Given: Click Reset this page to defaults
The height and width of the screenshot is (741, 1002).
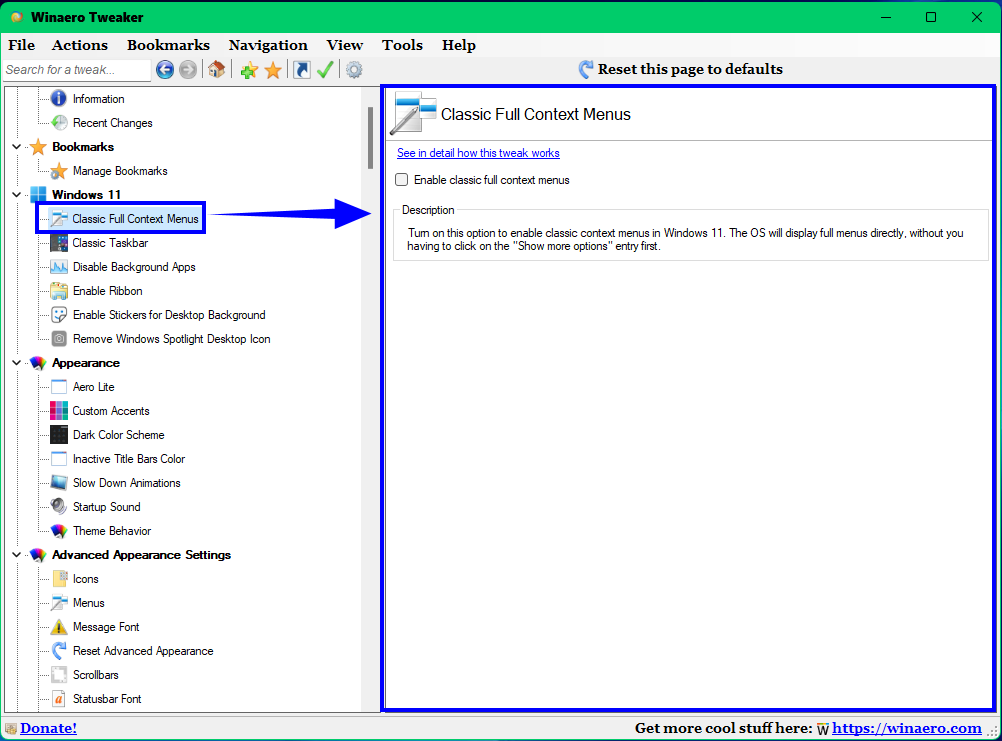Looking at the screenshot, I should pyautogui.click(x=681, y=69).
